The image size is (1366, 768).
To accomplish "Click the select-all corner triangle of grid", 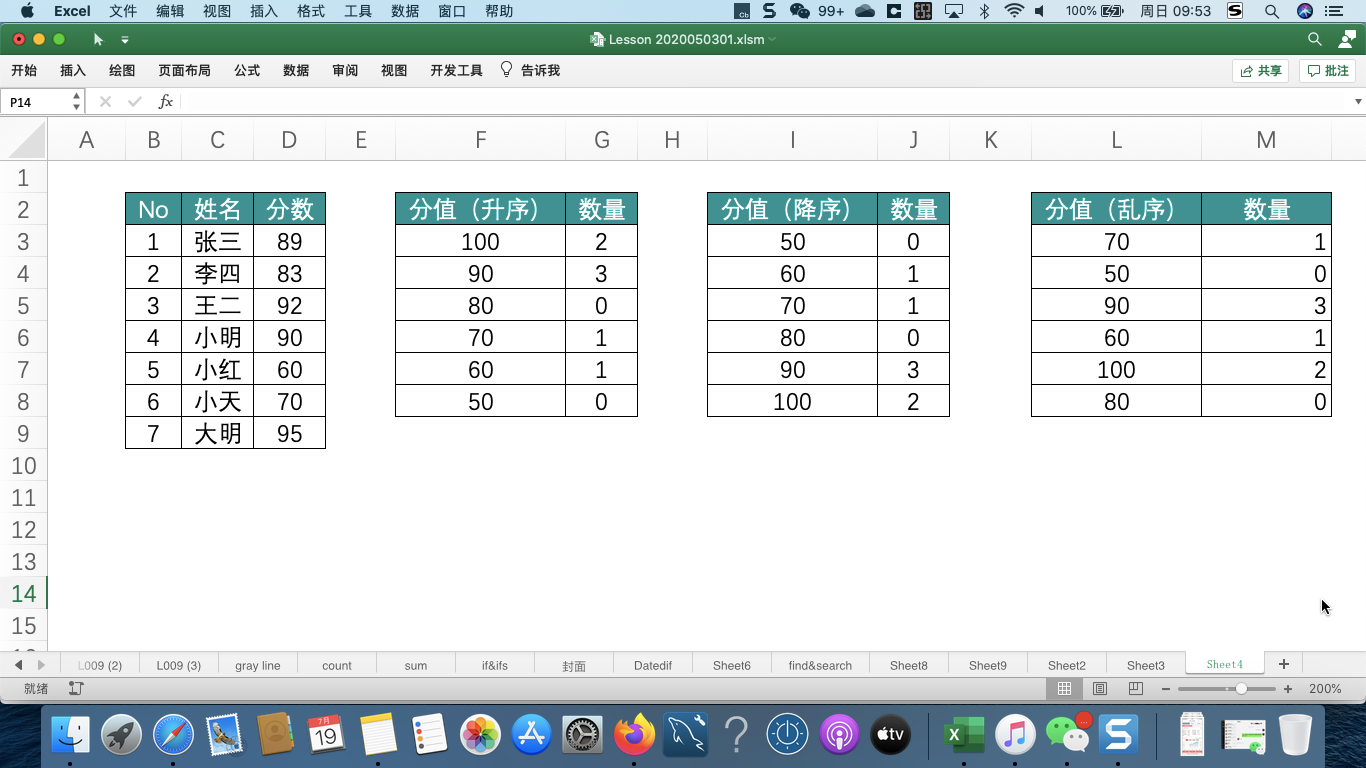I will point(28,140).
